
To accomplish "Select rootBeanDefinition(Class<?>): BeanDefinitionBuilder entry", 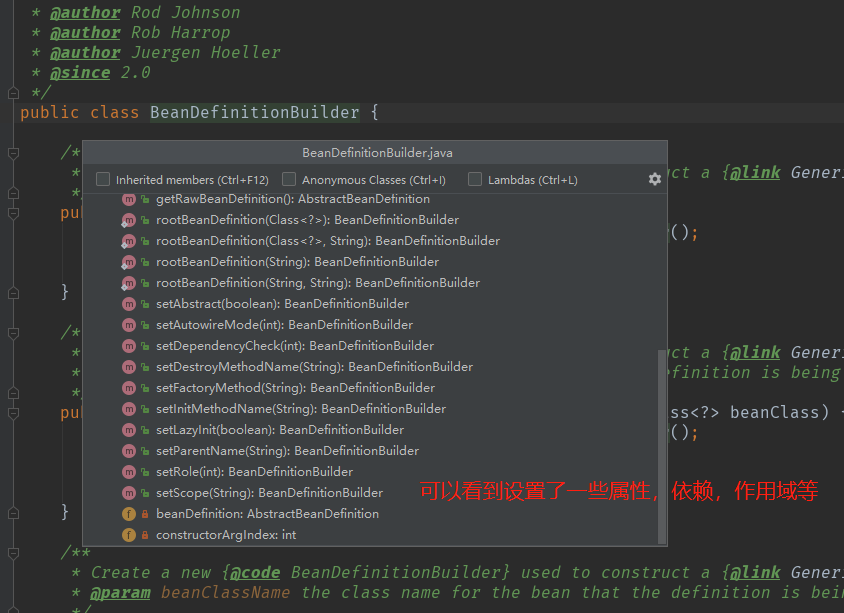I will (307, 220).
